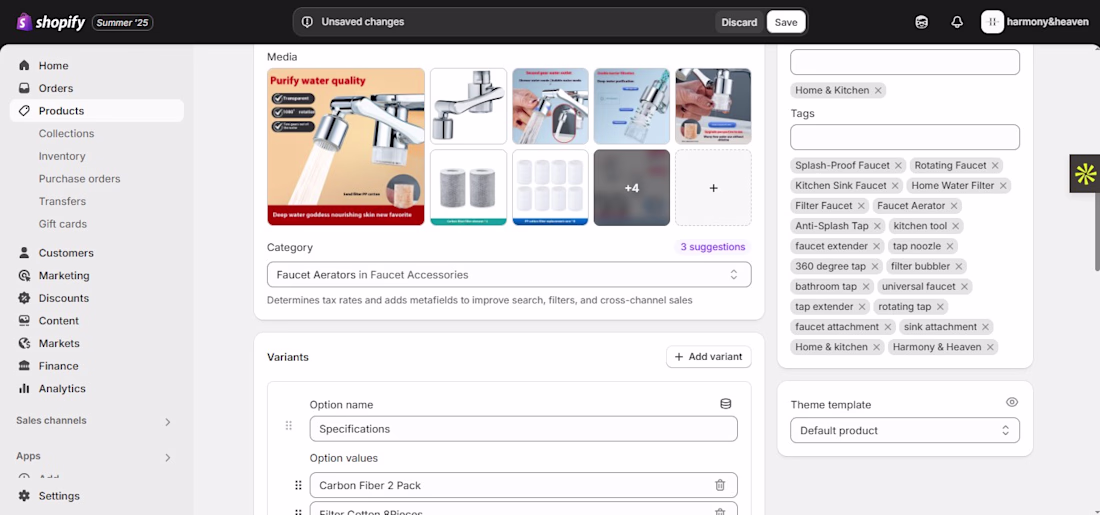The height and width of the screenshot is (515, 1100).
Task: Open Collections under Products
Action: coord(66,133)
